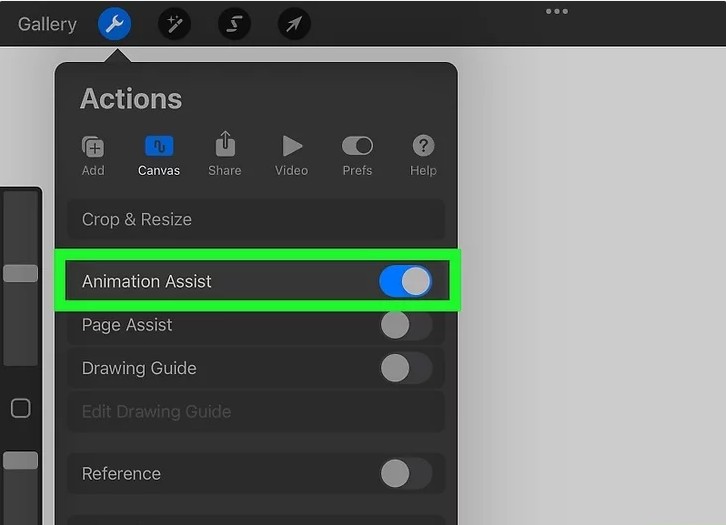Switch to the Canvas tab
The width and height of the screenshot is (726, 525).
pos(159,156)
